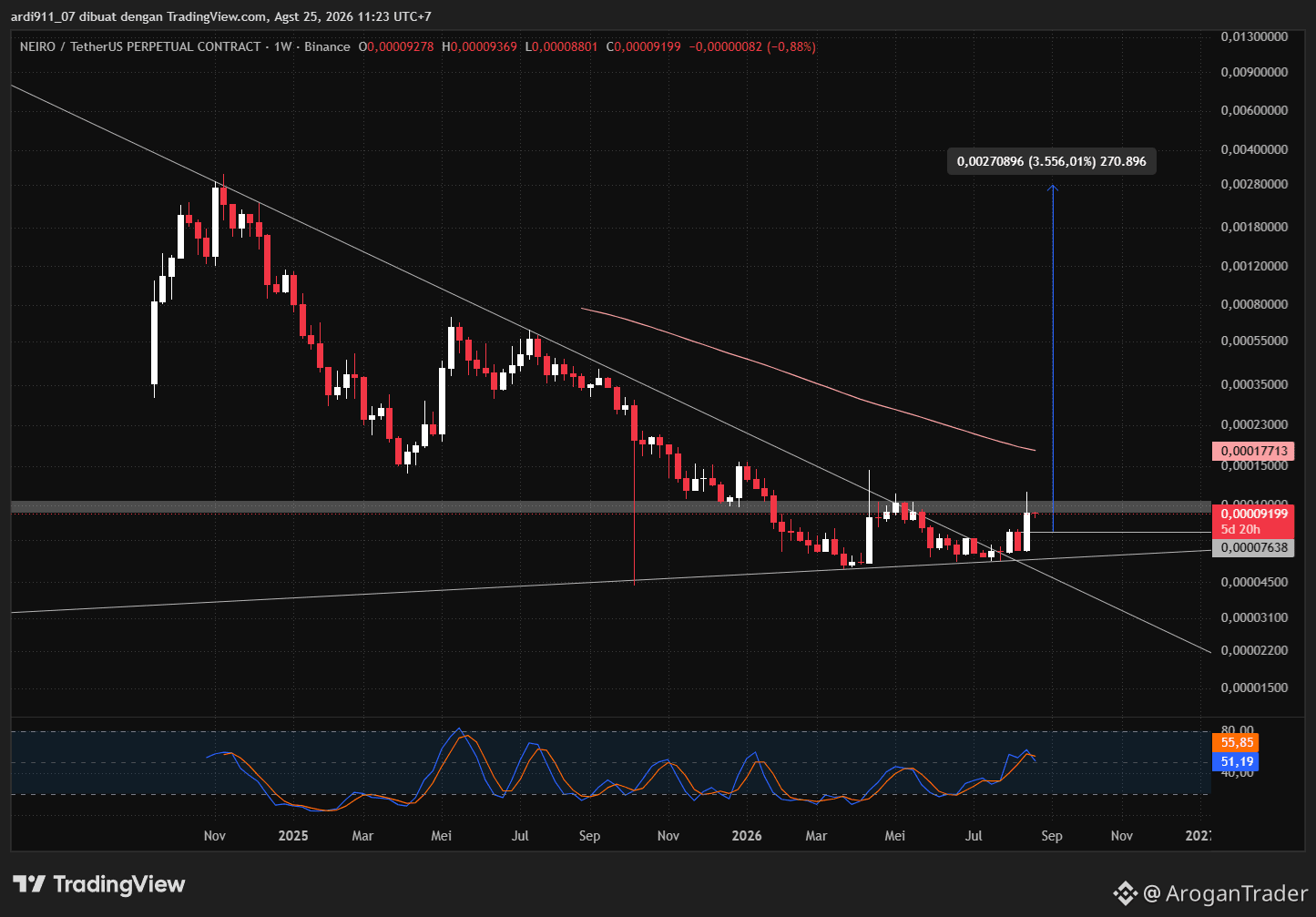Click the 0,00120000 price scale label
This screenshot has width=1316, height=917.
click(x=1254, y=266)
